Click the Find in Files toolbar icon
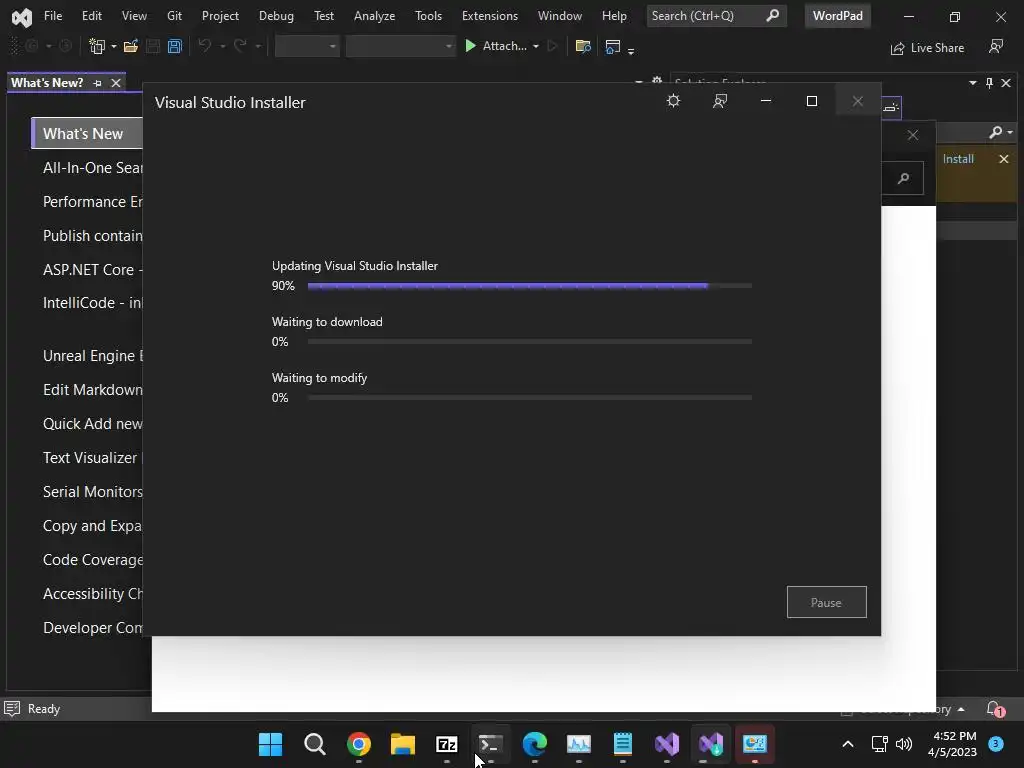The width and height of the screenshot is (1024, 768). click(x=583, y=46)
